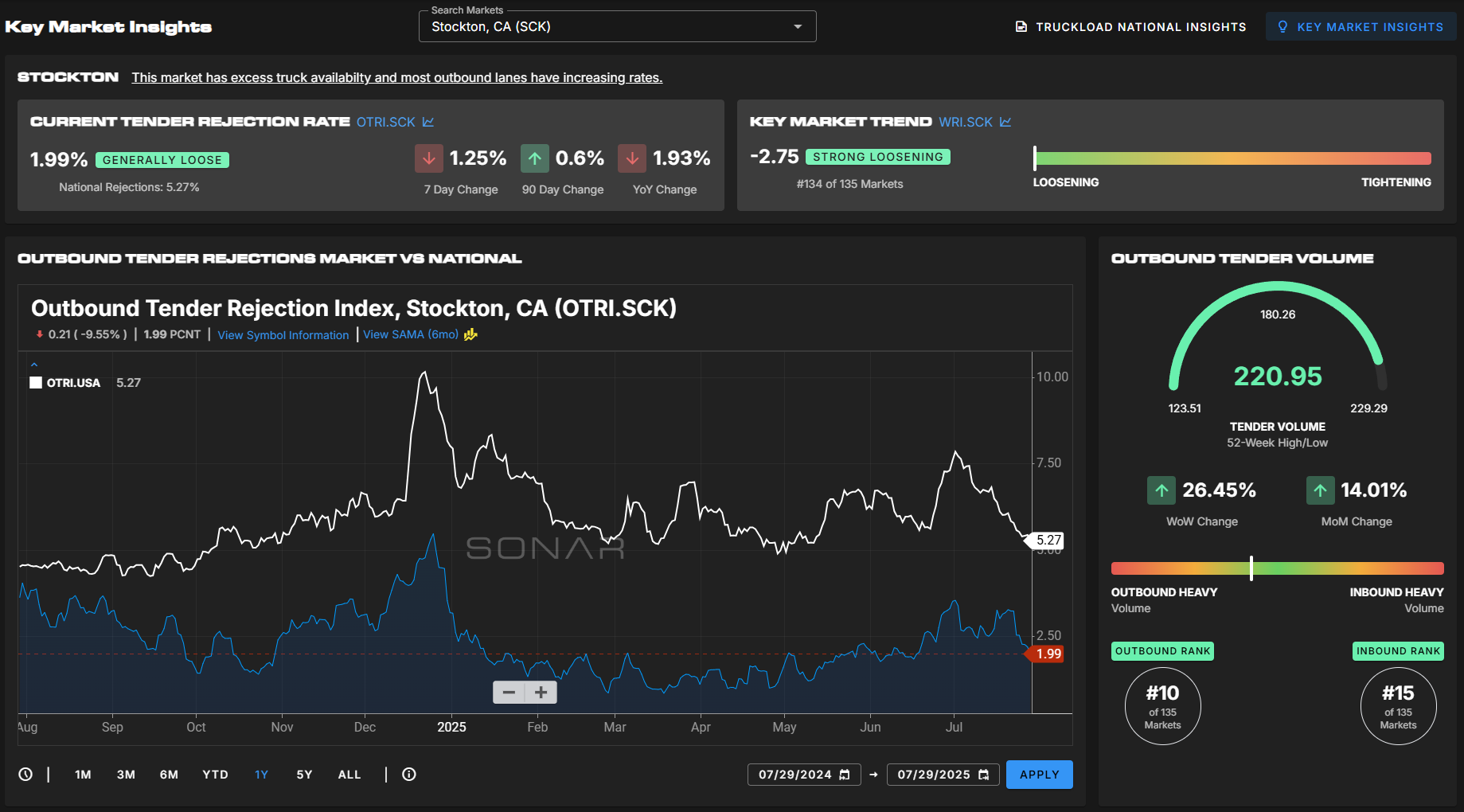Viewport: 1464px width, 812px height.
Task: Click the Stockton, CA (SCK) market field
Action: (617, 26)
